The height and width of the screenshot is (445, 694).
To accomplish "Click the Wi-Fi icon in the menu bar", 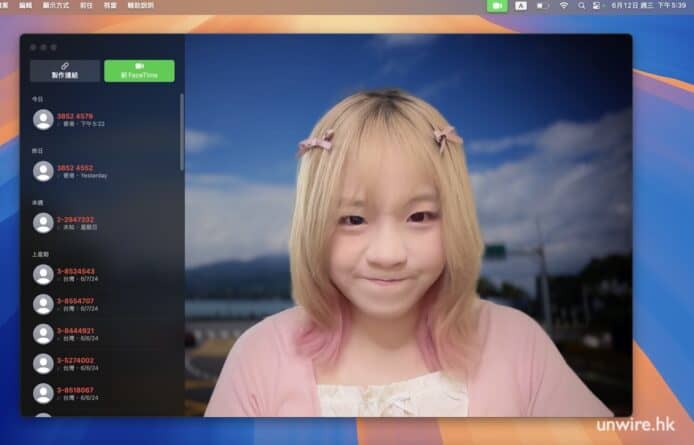I will tap(563, 6).
